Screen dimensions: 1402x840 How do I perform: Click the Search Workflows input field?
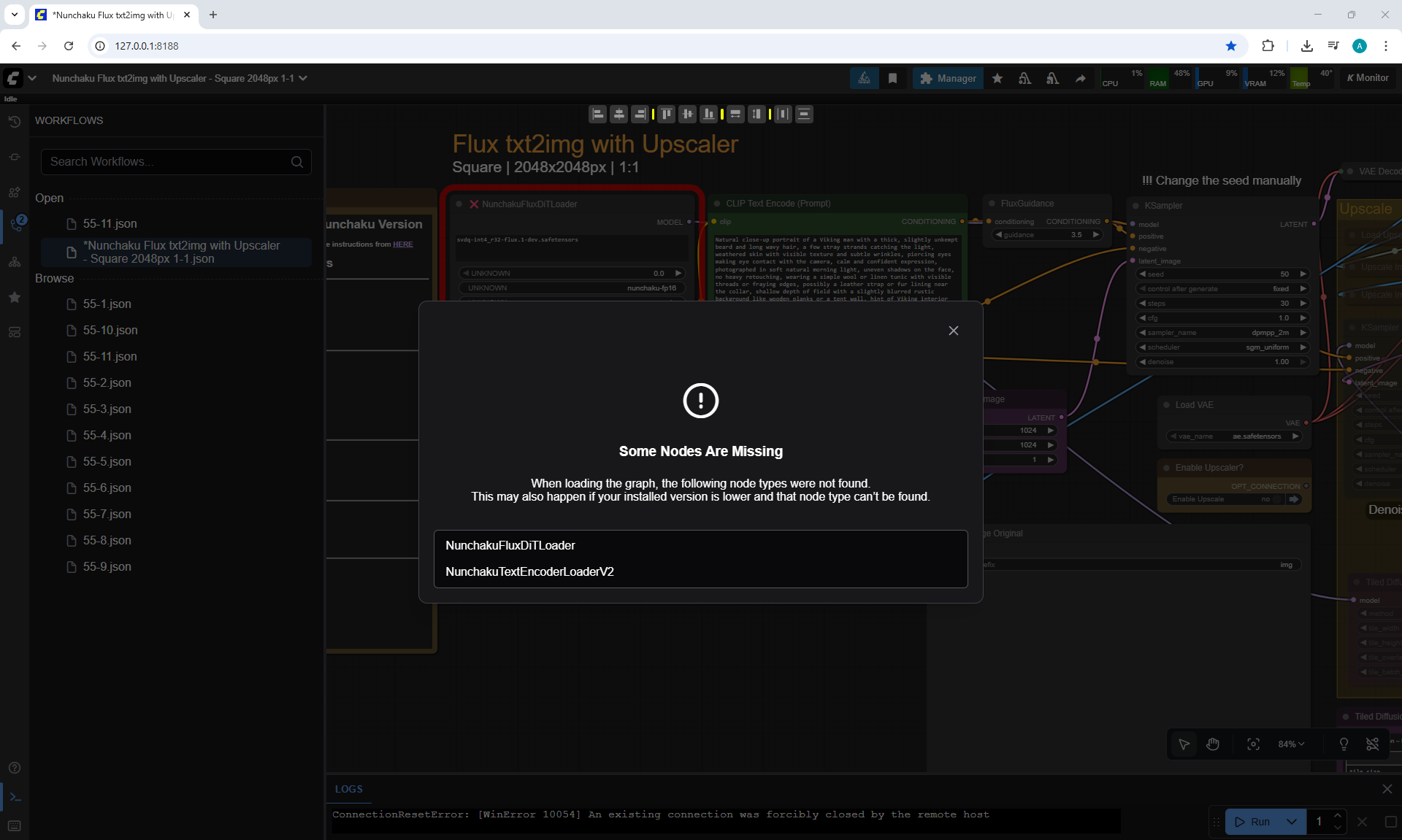(168, 162)
